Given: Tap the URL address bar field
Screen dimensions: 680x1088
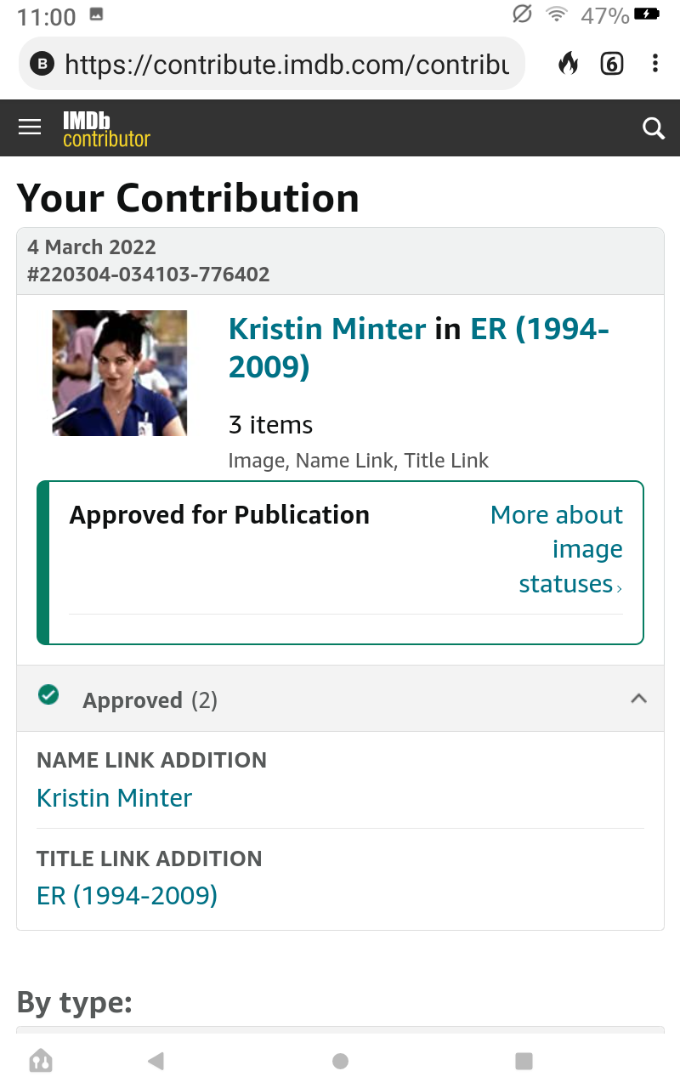Looking at the screenshot, I should pyautogui.click(x=286, y=65).
